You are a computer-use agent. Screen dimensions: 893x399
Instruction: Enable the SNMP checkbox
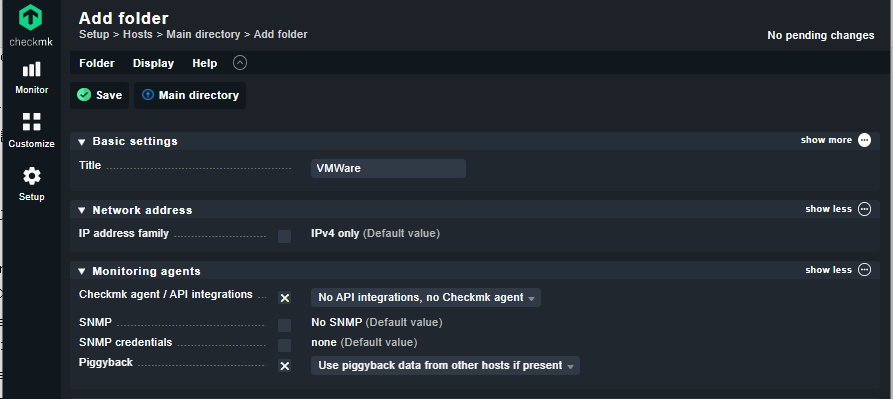(284, 325)
